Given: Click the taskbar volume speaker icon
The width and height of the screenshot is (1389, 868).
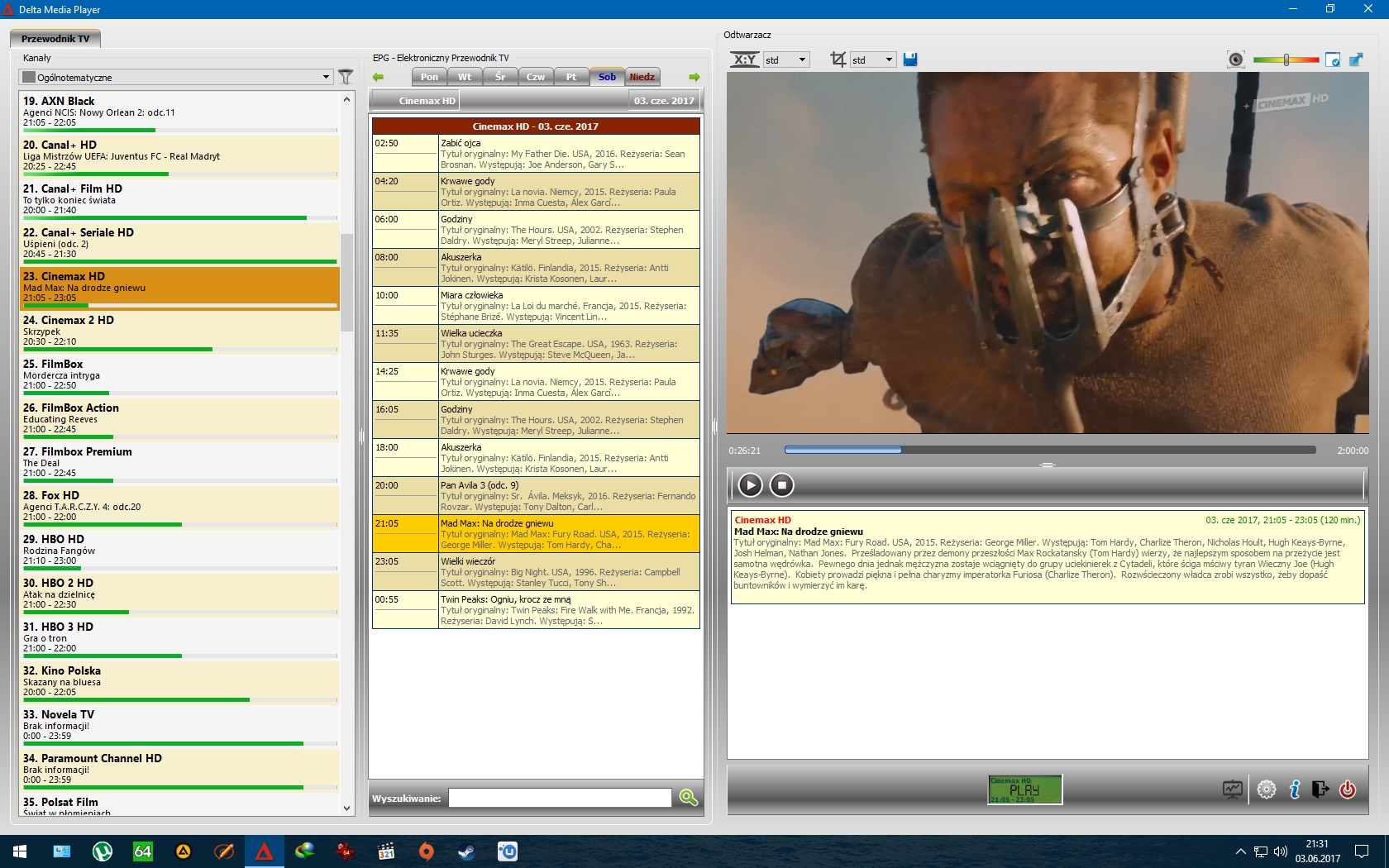Looking at the screenshot, I should pos(1281,851).
